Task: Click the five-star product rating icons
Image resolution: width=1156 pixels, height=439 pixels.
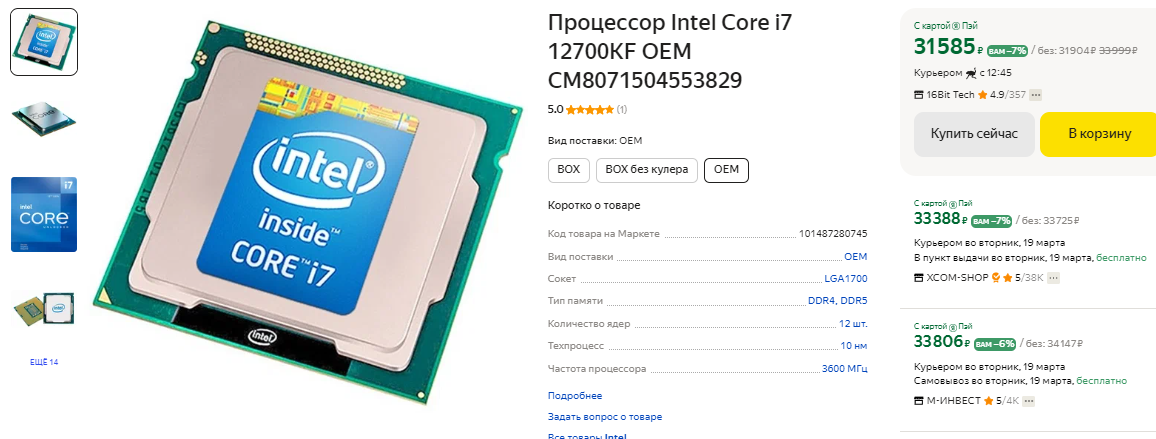Action: 590,109
